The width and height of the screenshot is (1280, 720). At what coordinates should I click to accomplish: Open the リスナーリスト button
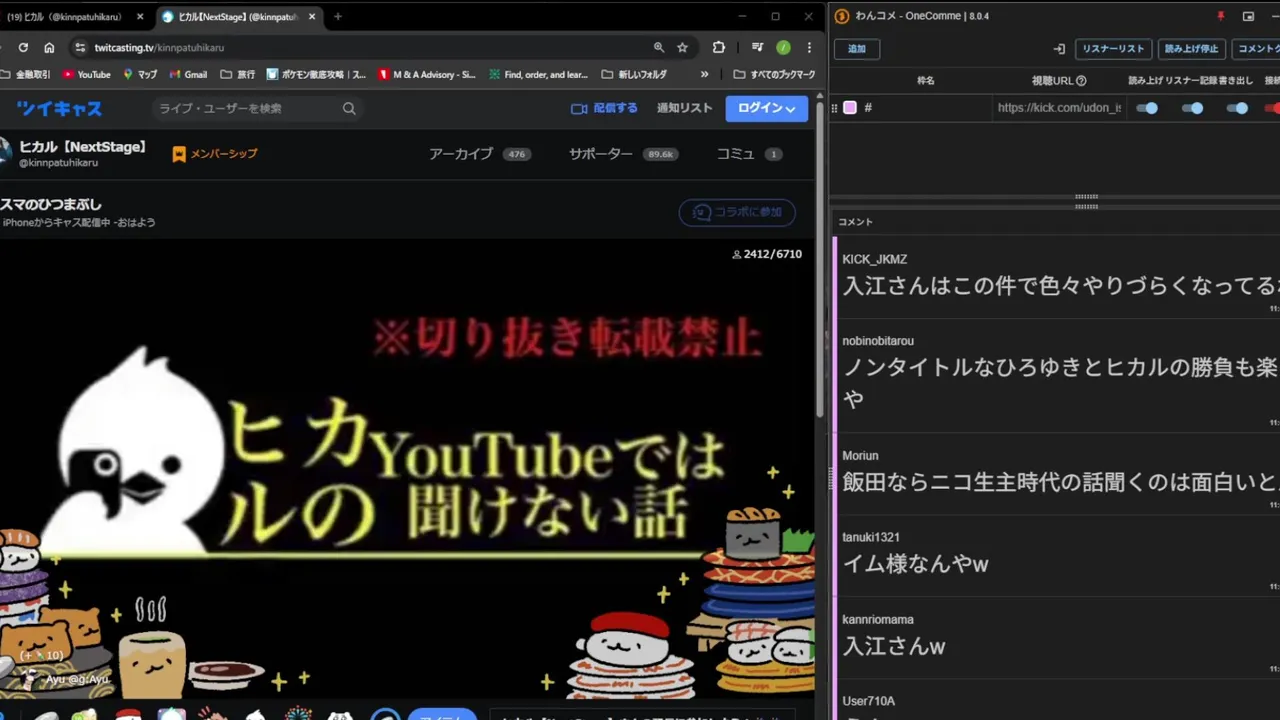tap(1113, 48)
